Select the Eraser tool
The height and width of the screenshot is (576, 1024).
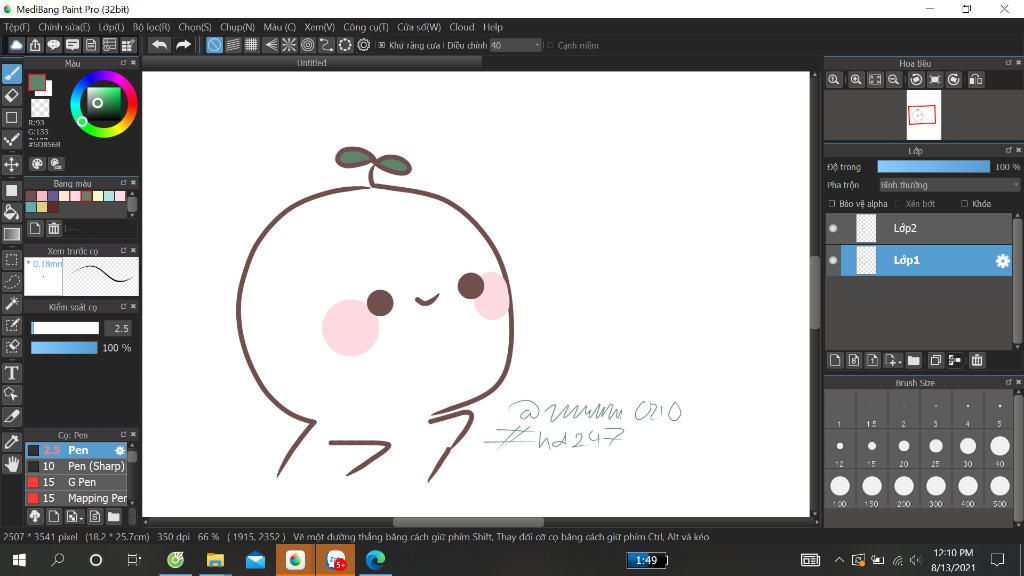[x=12, y=95]
